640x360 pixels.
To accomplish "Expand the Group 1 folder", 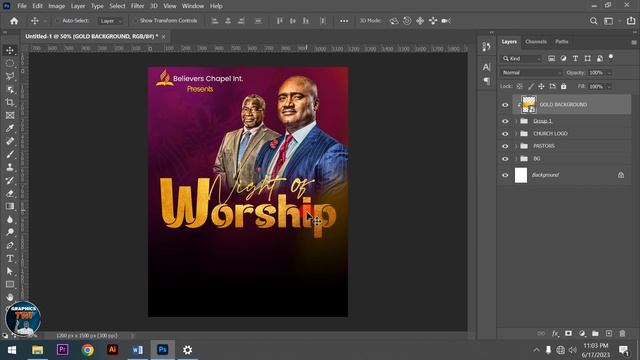I will pos(516,121).
